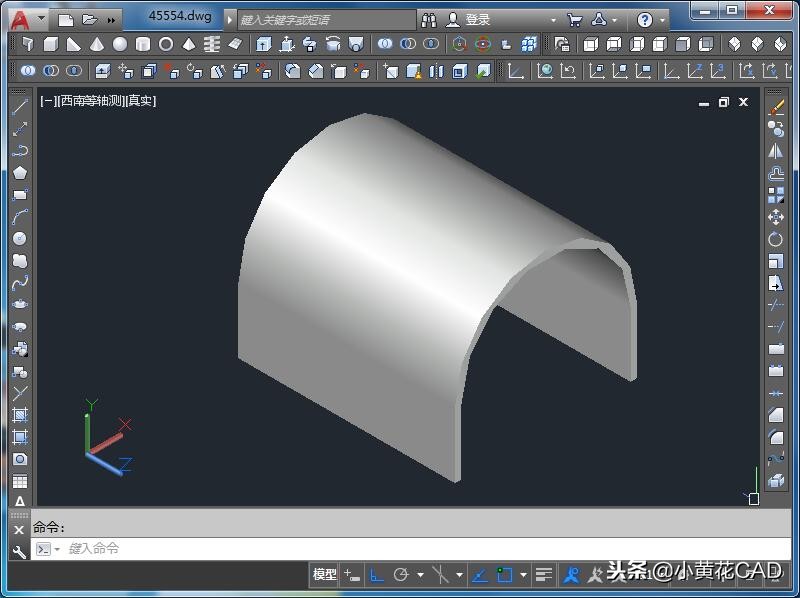
Task: Expand the object snap options arrow
Action: coord(523,575)
